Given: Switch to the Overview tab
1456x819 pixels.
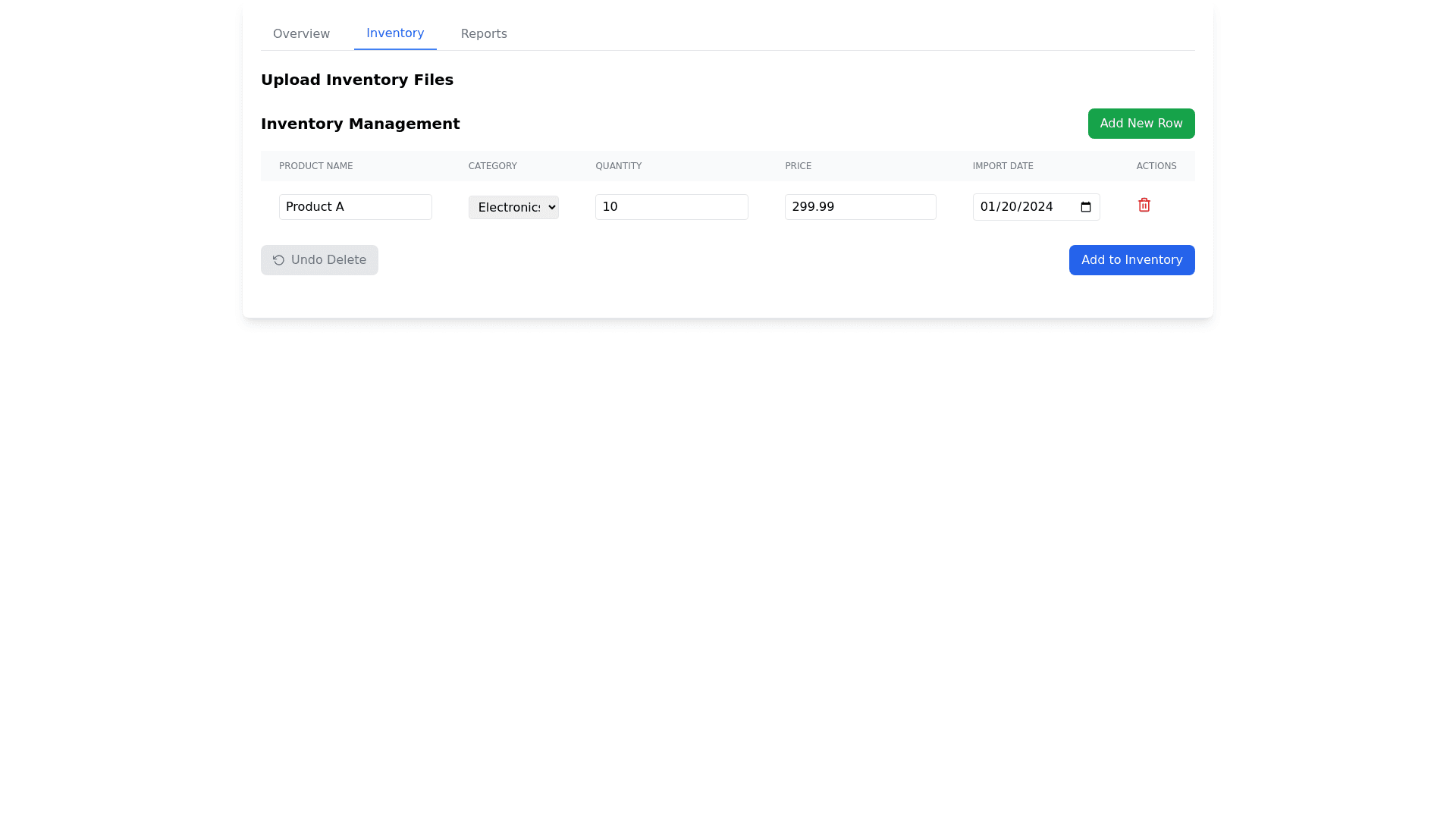Looking at the screenshot, I should click(301, 34).
